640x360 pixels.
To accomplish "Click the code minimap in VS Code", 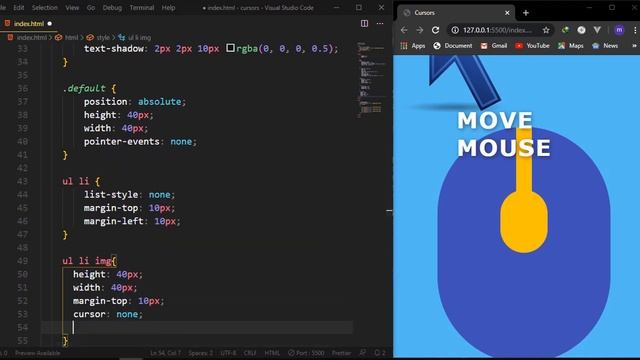I will (371, 80).
